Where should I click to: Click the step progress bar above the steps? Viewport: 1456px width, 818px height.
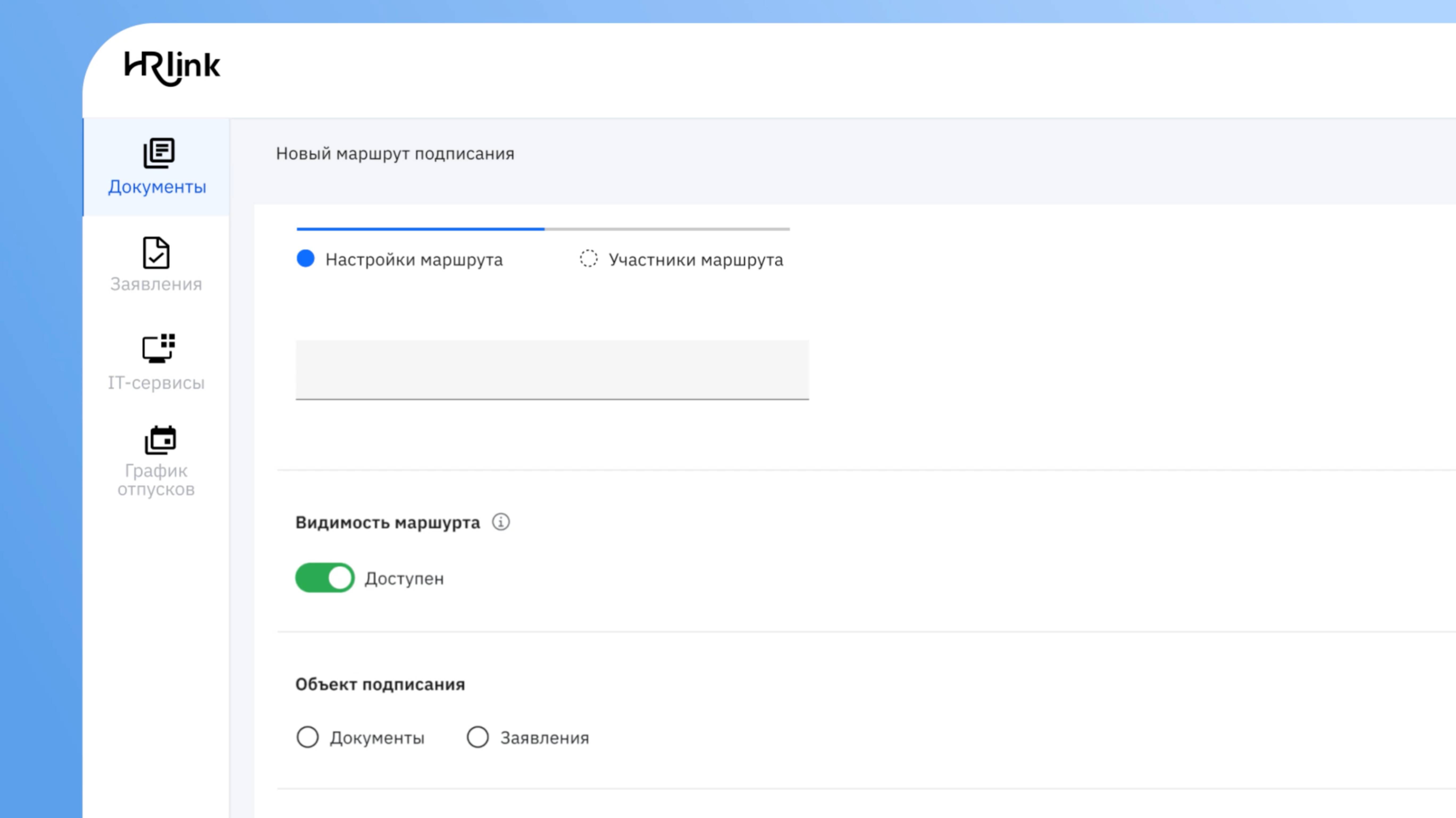[543, 229]
